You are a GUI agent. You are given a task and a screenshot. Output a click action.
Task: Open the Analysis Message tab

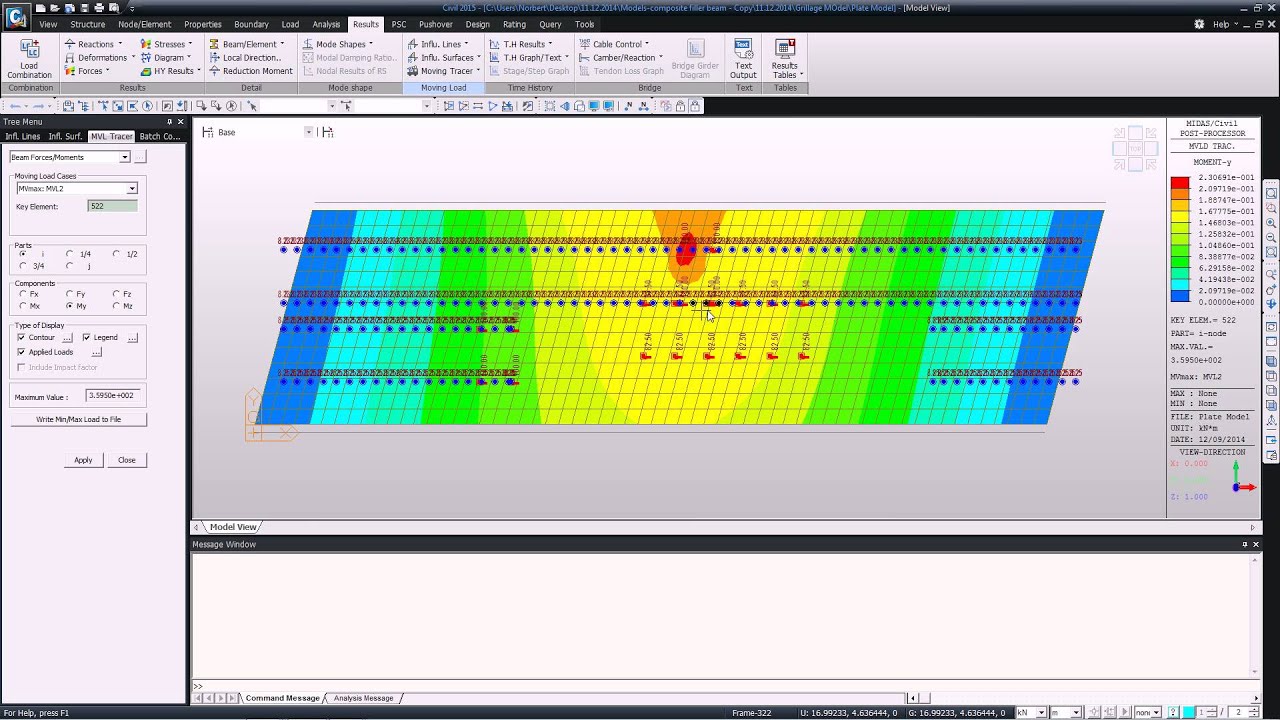tap(363, 698)
